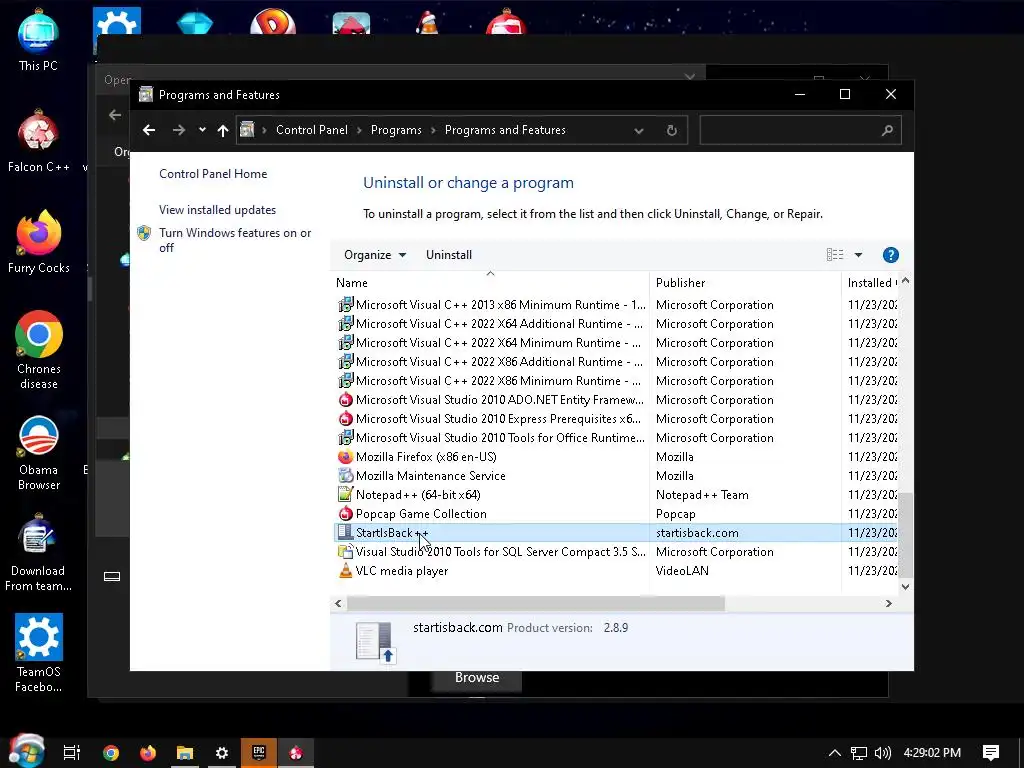
Task: Click the vertical scrollbar down arrow
Action: 905,586
